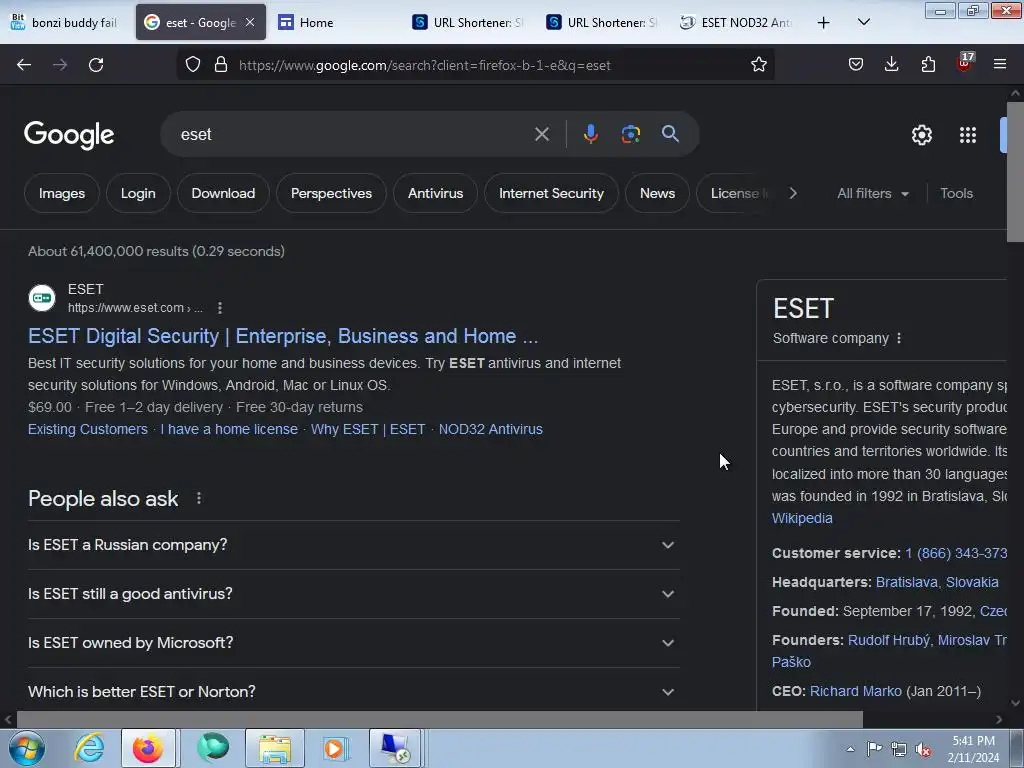Screen dimensions: 1024x768
Task: Clear the Google search box with X
Action: (541, 134)
